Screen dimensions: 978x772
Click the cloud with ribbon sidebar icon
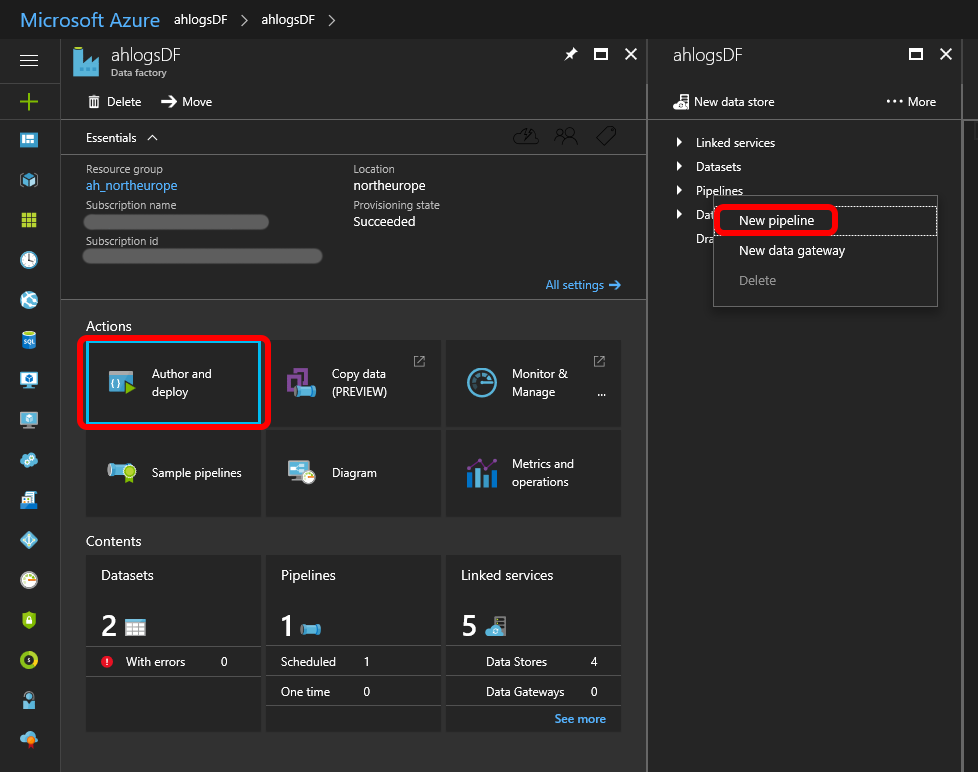point(29,740)
